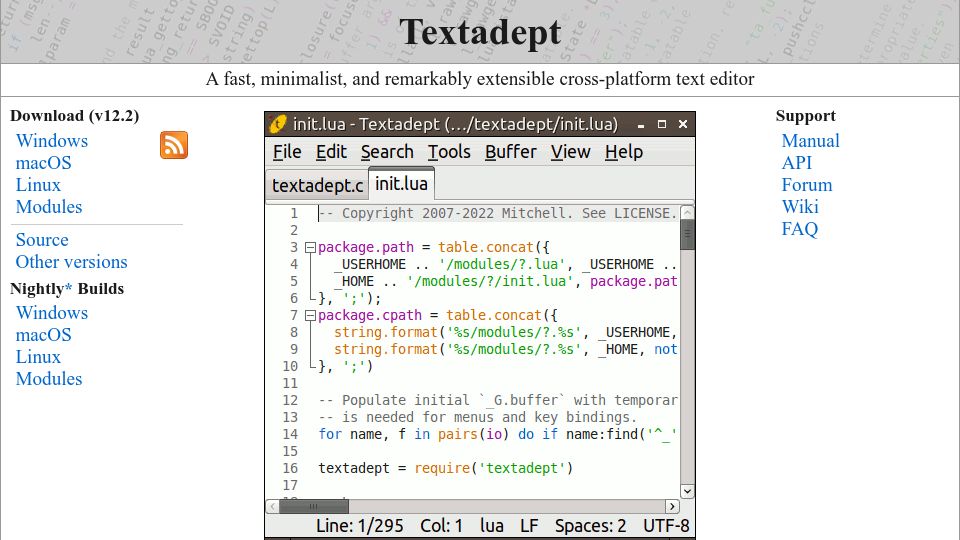This screenshot has width=960, height=540.
Task: Click package.cpath on line 7
Action: 370,315
